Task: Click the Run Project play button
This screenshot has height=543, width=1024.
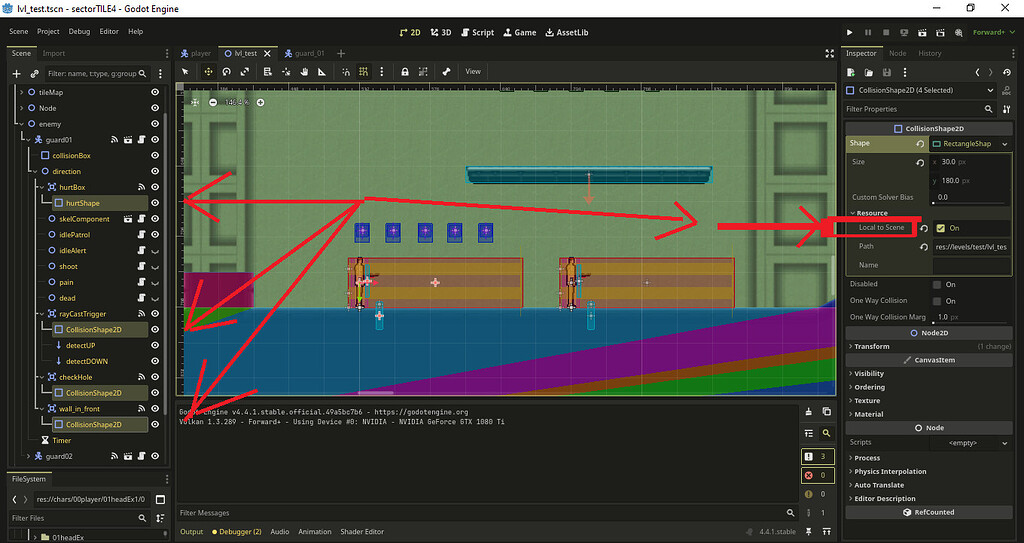Action: (x=851, y=32)
